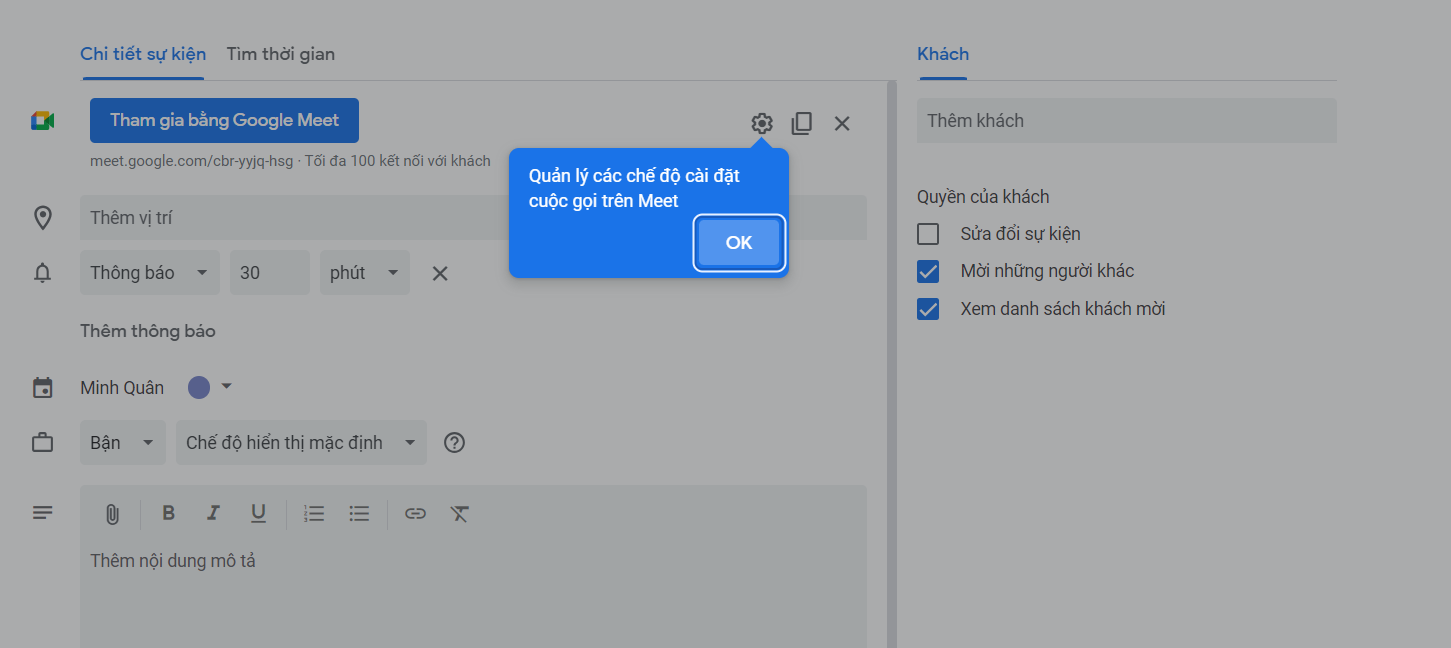Insert a numbered list
Image resolution: width=1451 pixels, height=648 pixels.
click(x=314, y=513)
